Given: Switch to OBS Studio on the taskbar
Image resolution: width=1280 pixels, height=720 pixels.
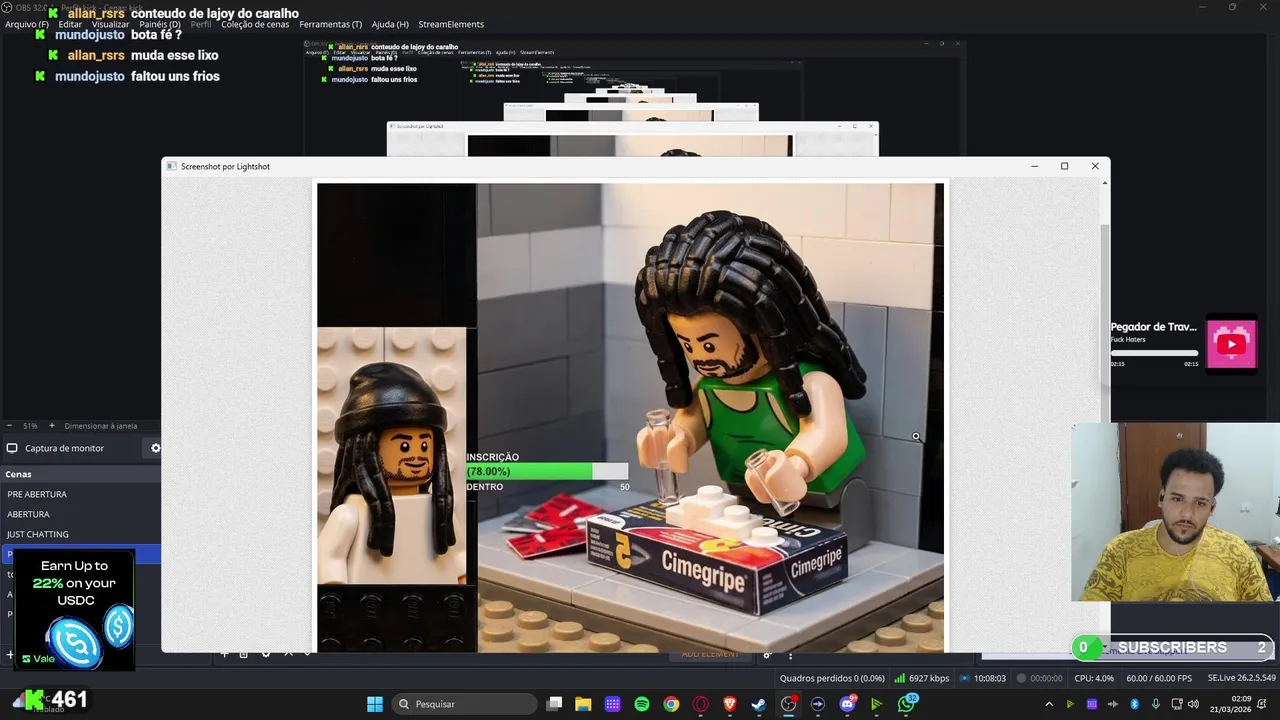Looking at the screenshot, I should tap(789, 704).
